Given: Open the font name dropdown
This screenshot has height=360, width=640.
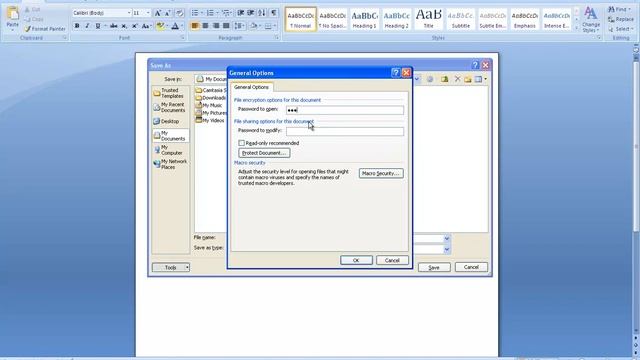Looking at the screenshot, I should point(129,13).
